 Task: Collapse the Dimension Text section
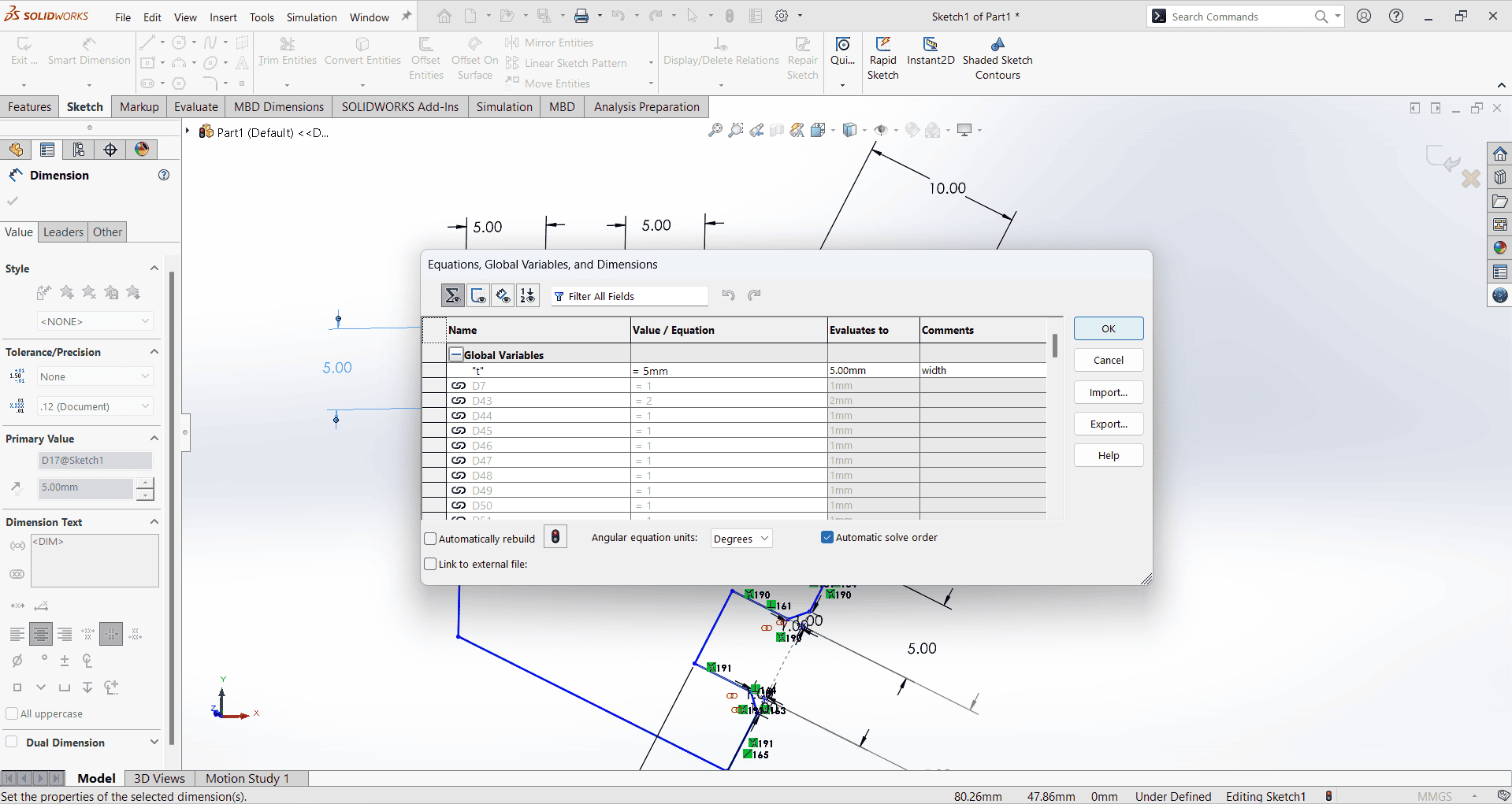coord(154,522)
